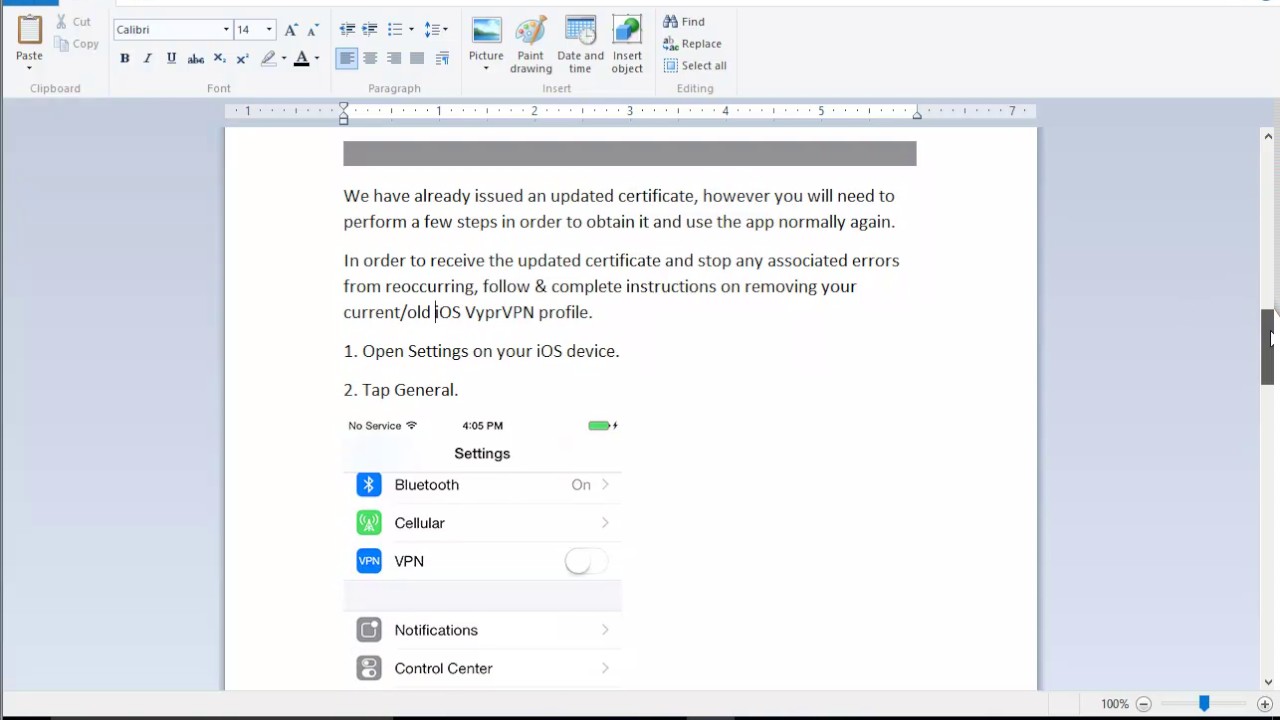
Task: Click the Increase indent icon
Action: coord(370,30)
